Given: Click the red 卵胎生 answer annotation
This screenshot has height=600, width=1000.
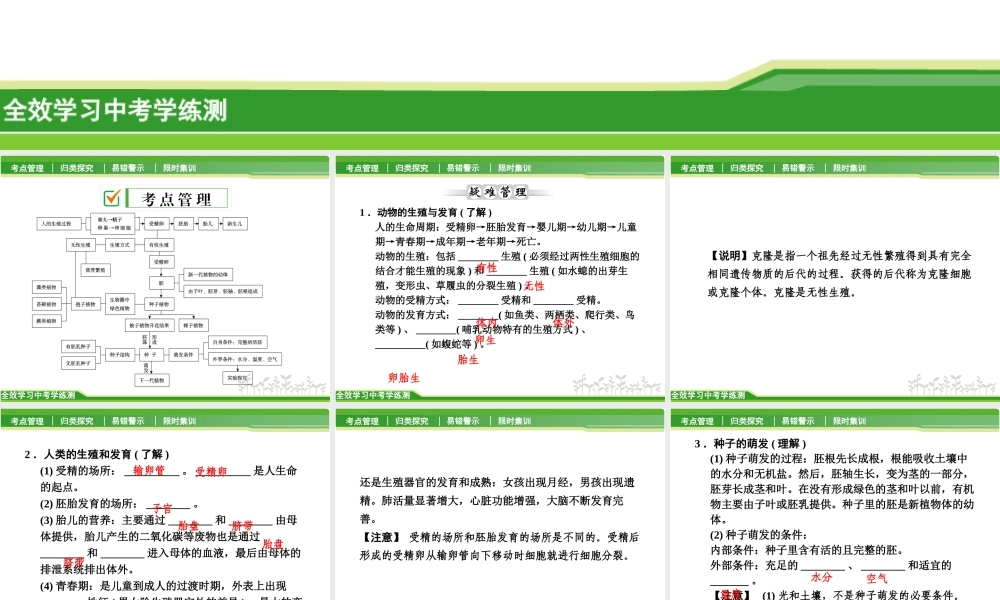Looking at the screenshot, I should pos(404,377).
